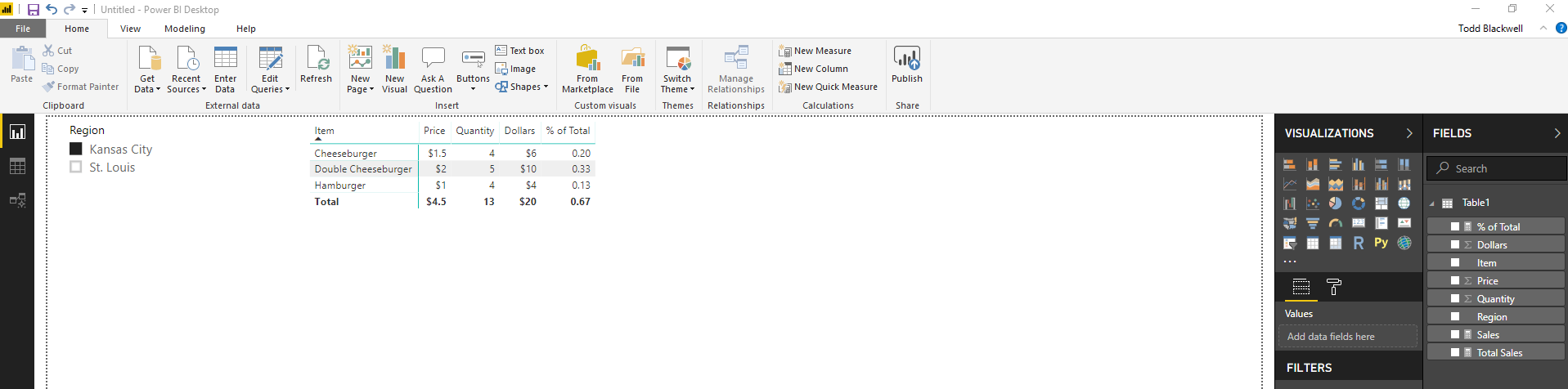Click New Measure in Calculations
The height and width of the screenshot is (389, 1568).
point(815,51)
